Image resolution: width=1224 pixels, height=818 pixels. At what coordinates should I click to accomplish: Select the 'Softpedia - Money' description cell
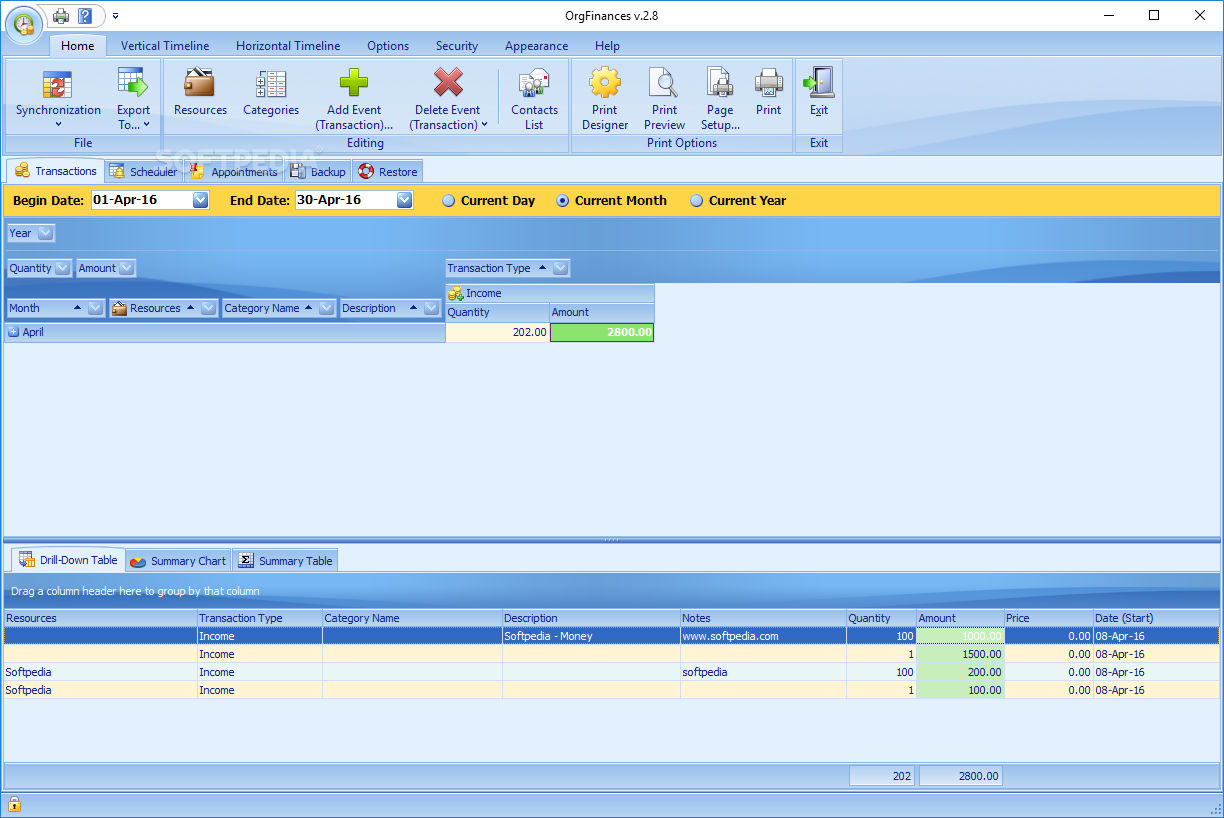click(x=591, y=636)
